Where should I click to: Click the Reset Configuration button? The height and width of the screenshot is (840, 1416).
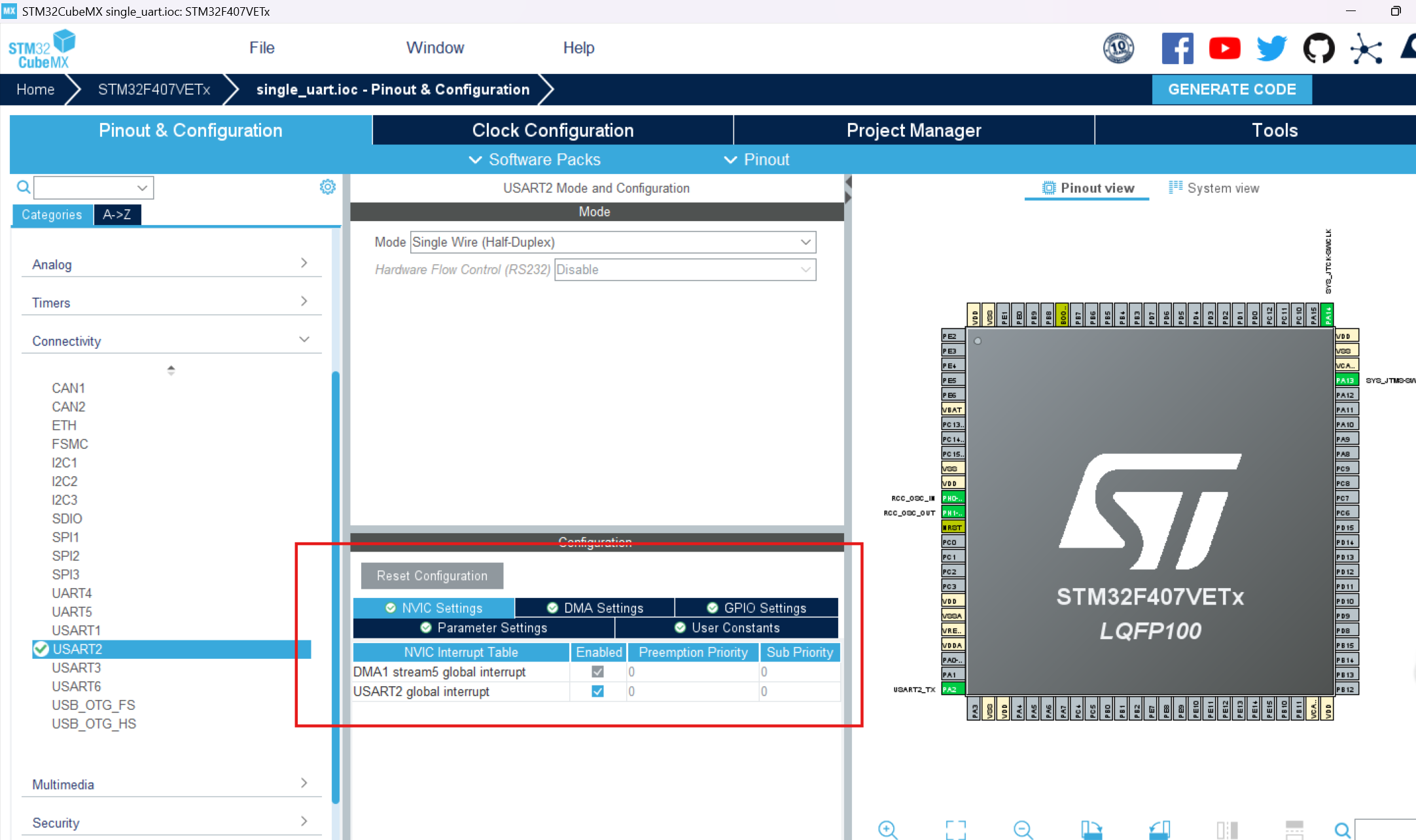pyautogui.click(x=432, y=576)
